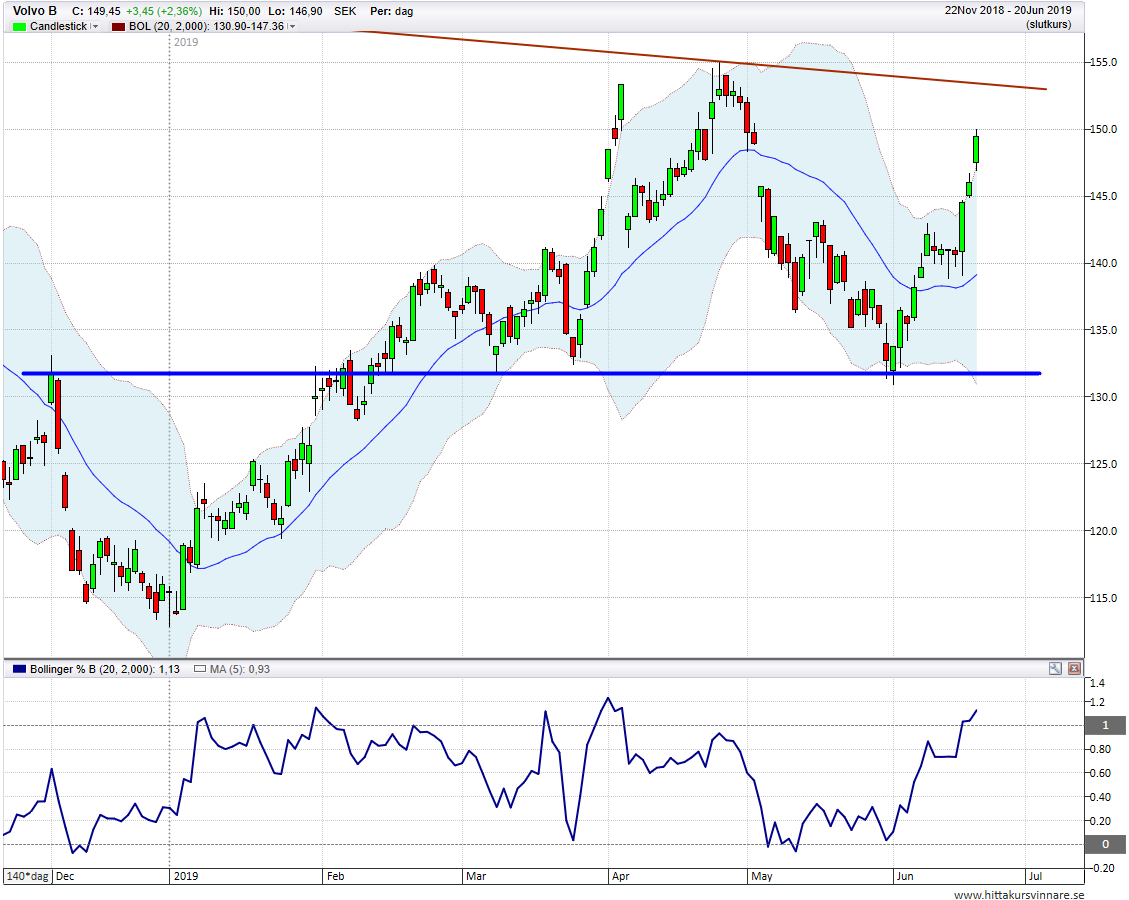Open the BOL (20, 2,000) indicator dropdown arrow

(292, 27)
